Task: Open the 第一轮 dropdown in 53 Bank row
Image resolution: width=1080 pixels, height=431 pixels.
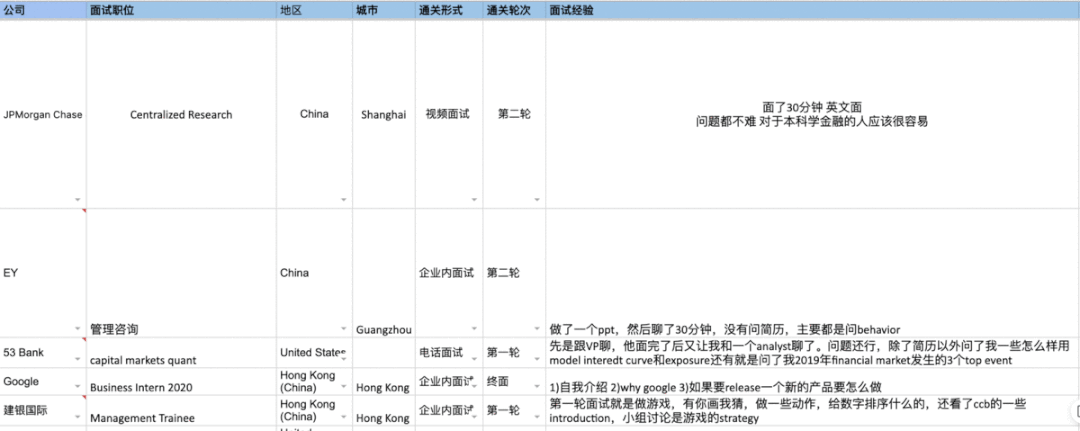Action: (x=537, y=359)
